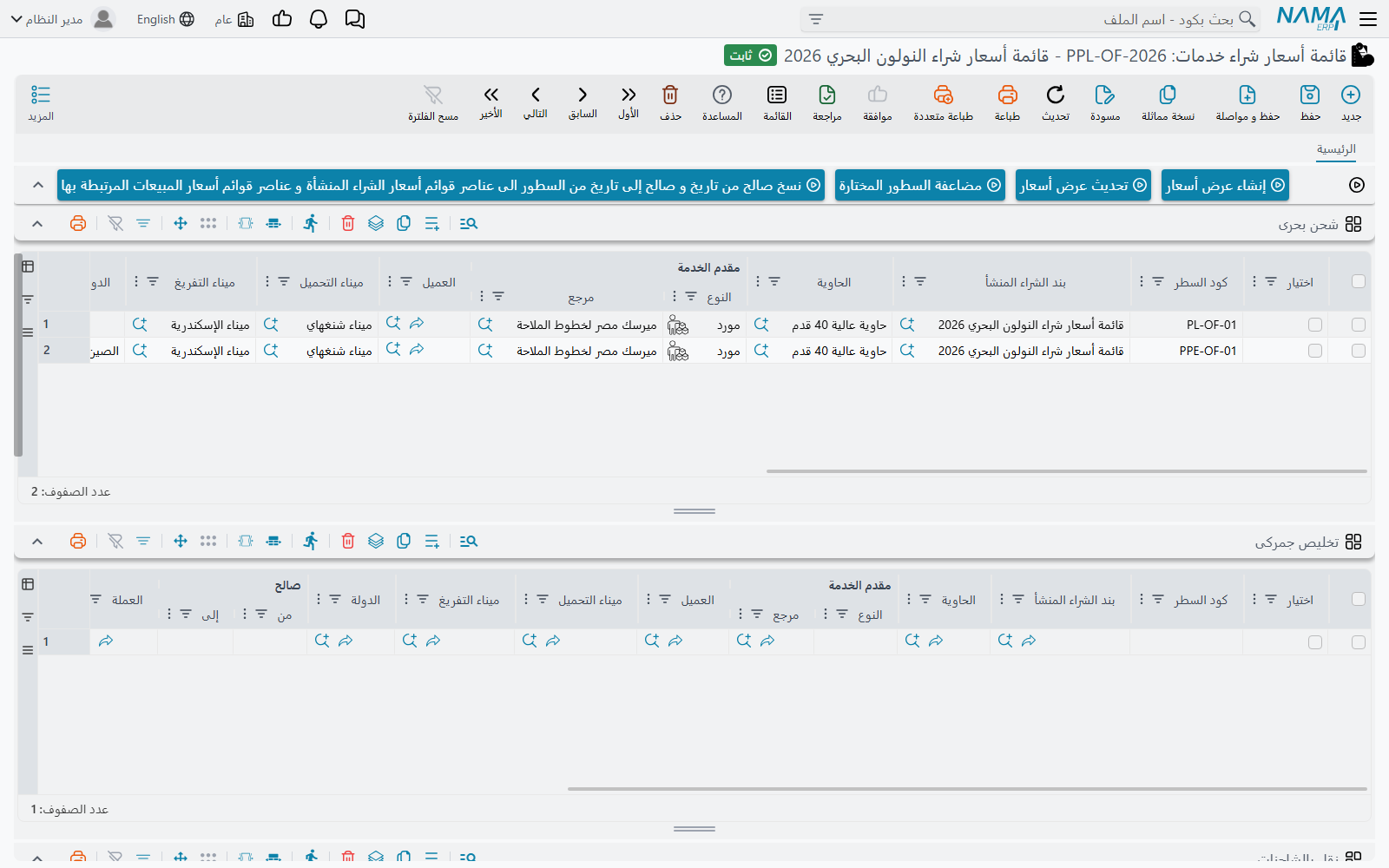
Task: Click إنشاء عرض أسعار button
Action: (x=1225, y=185)
